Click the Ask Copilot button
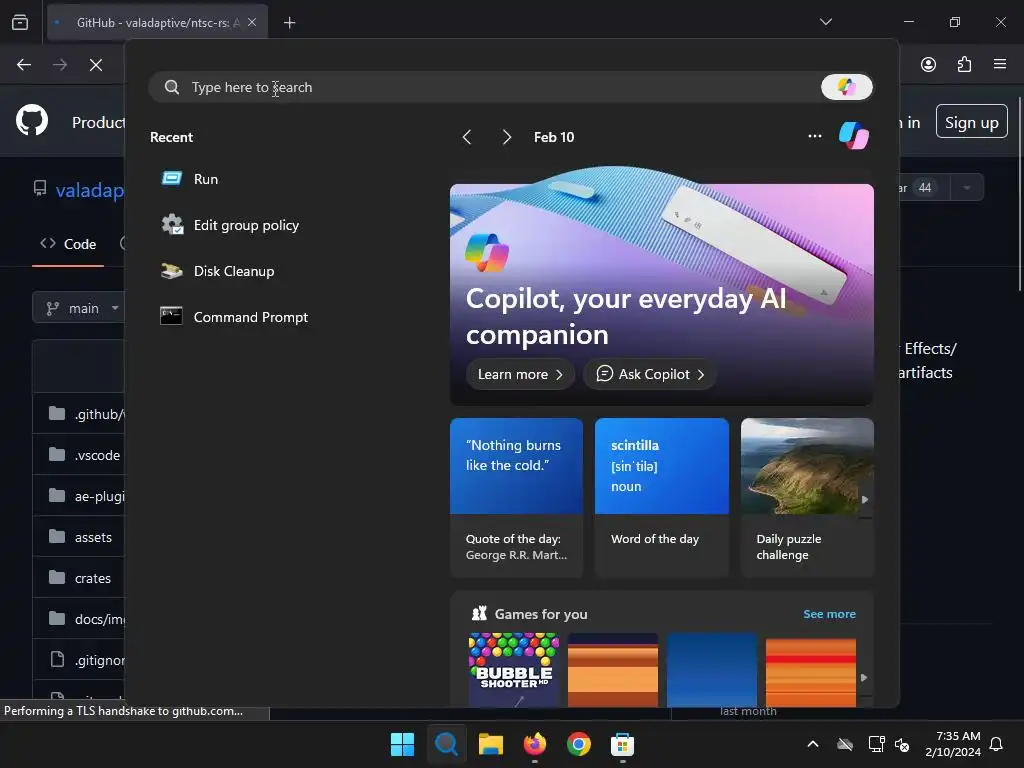The width and height of the screenshot is (1024, 768). 650,374
